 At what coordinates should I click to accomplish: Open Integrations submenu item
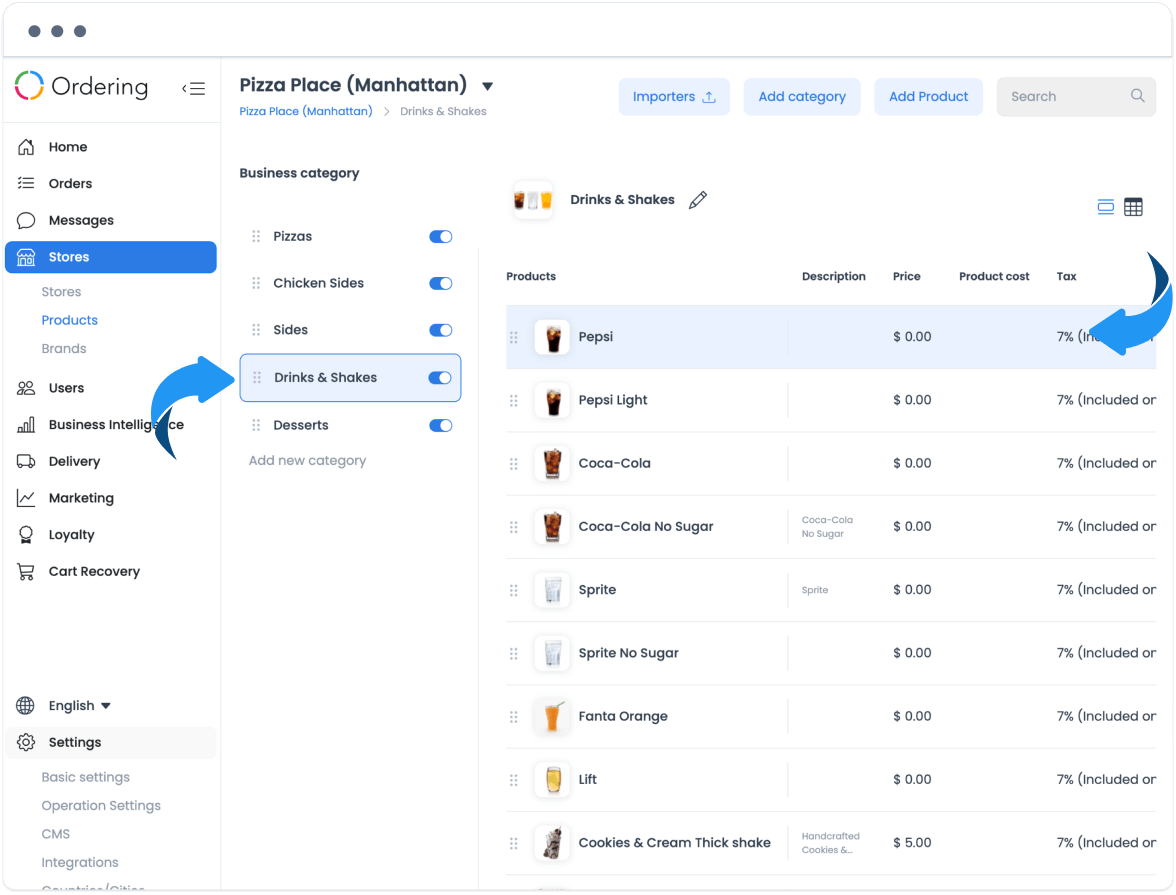[x=80, y=863]
